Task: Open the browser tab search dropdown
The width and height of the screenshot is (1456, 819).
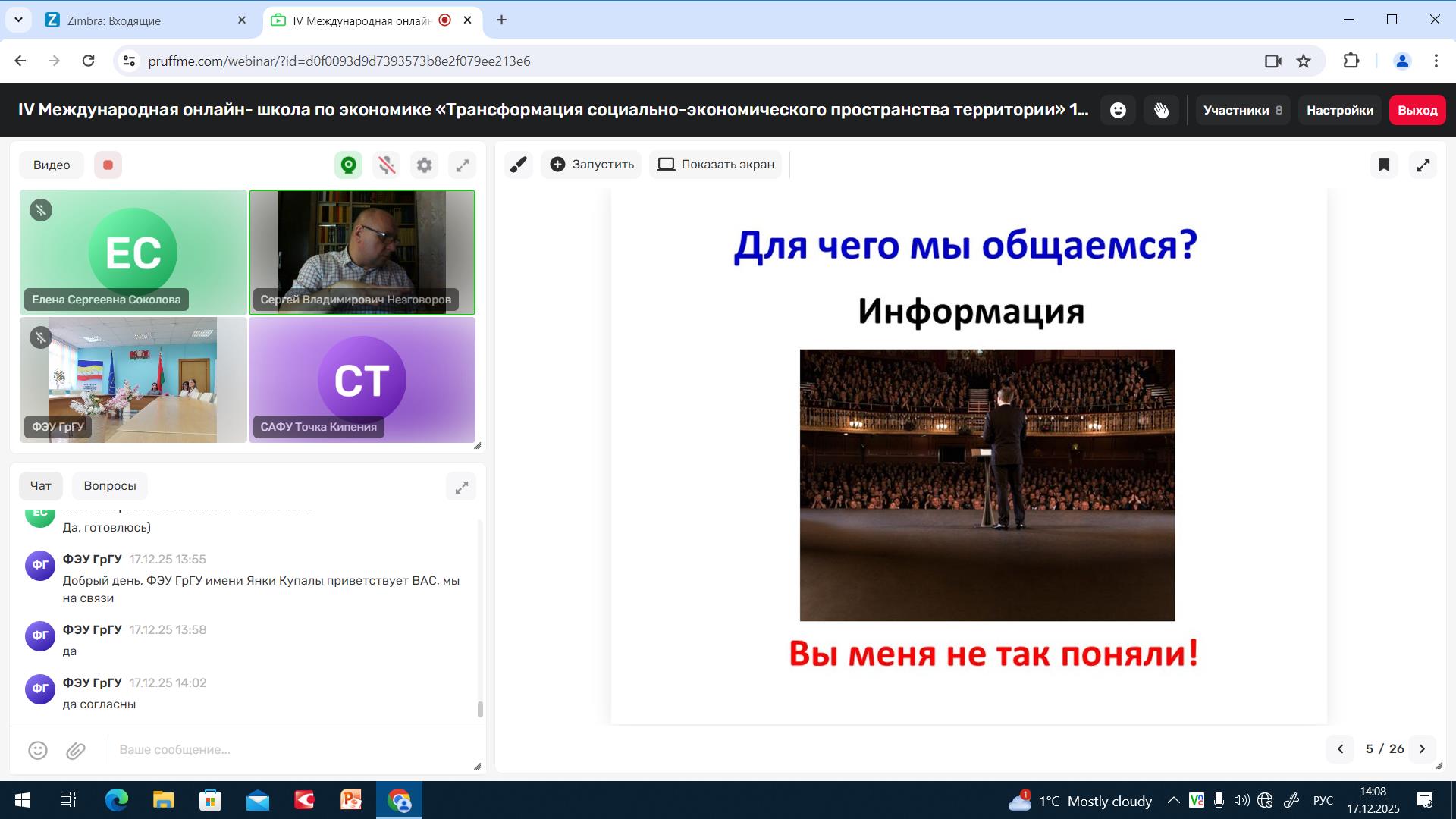Action: [x=18, y=20]
